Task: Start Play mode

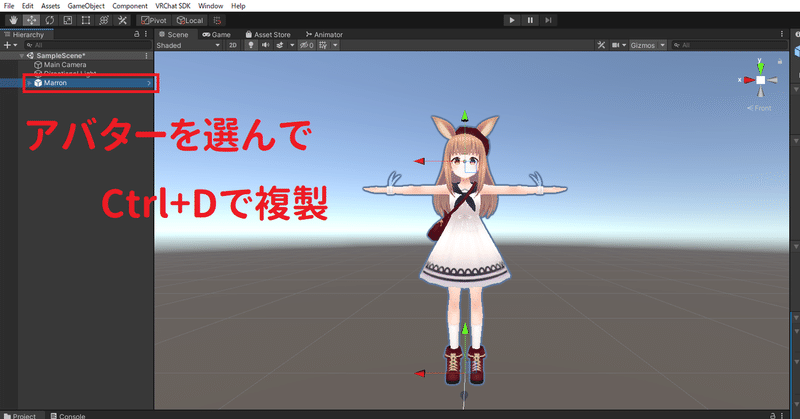Action: click(x=512, y=20)
